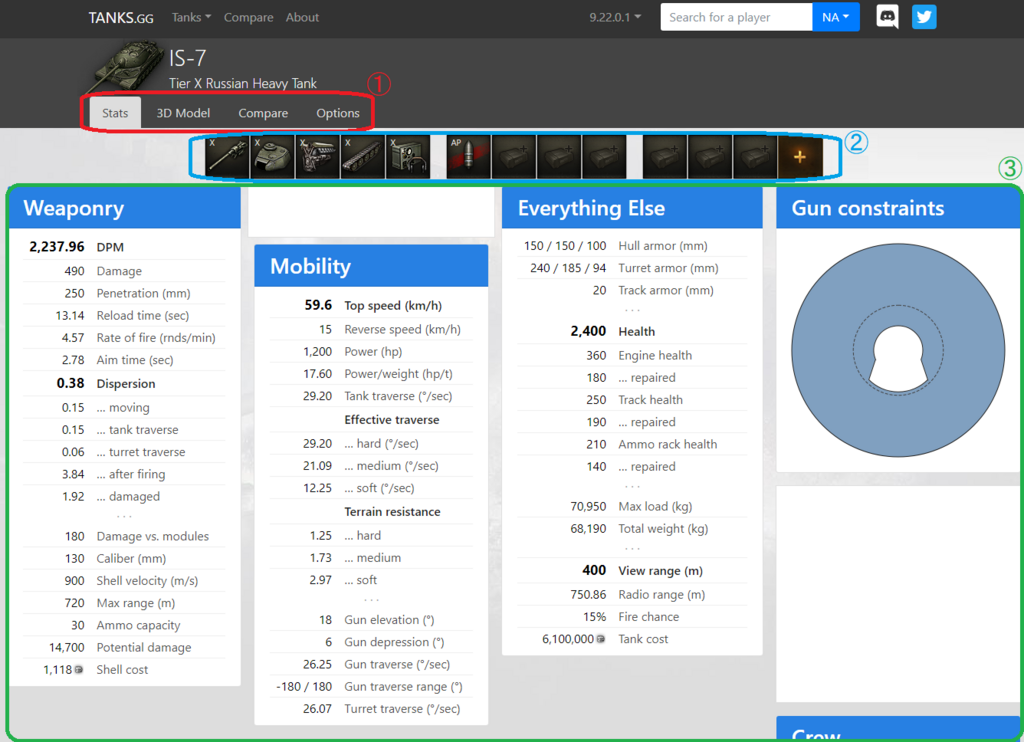1024x742 pixels.
Task: Click the Turret traverse (°/sec) label
Action: click(402, 709)
